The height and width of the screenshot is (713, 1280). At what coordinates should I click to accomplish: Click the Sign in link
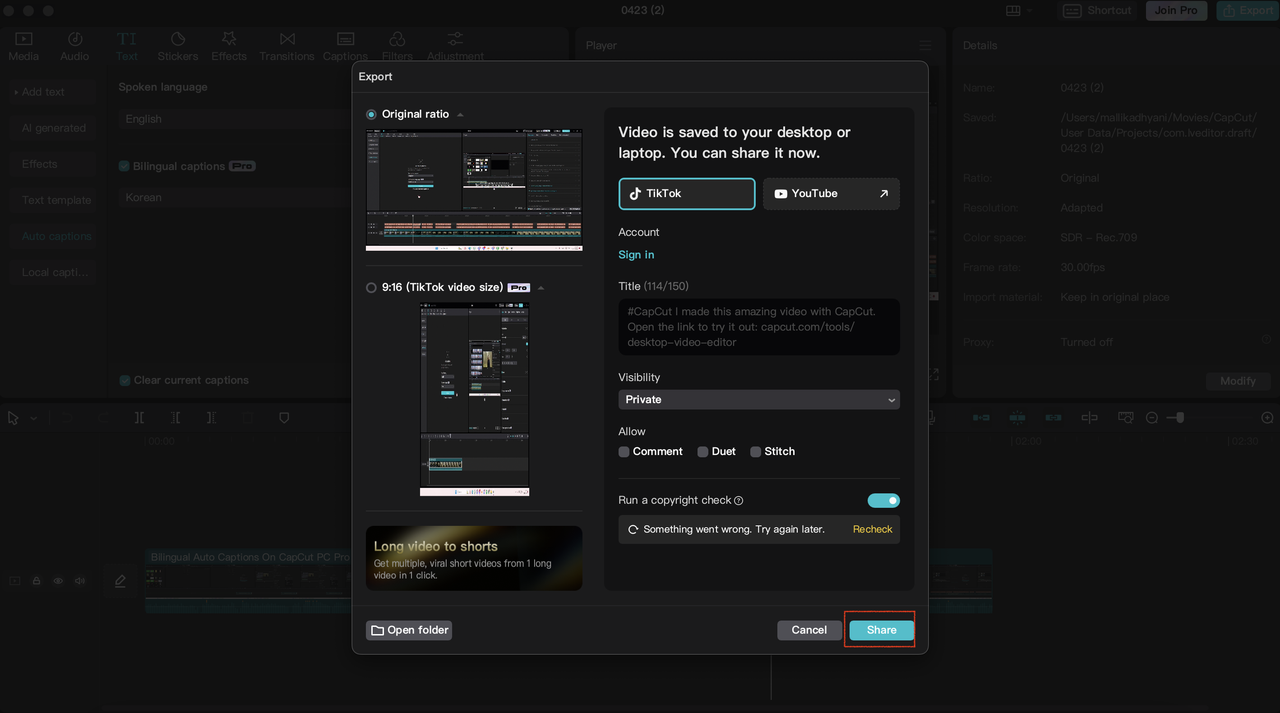click(636, 255)
